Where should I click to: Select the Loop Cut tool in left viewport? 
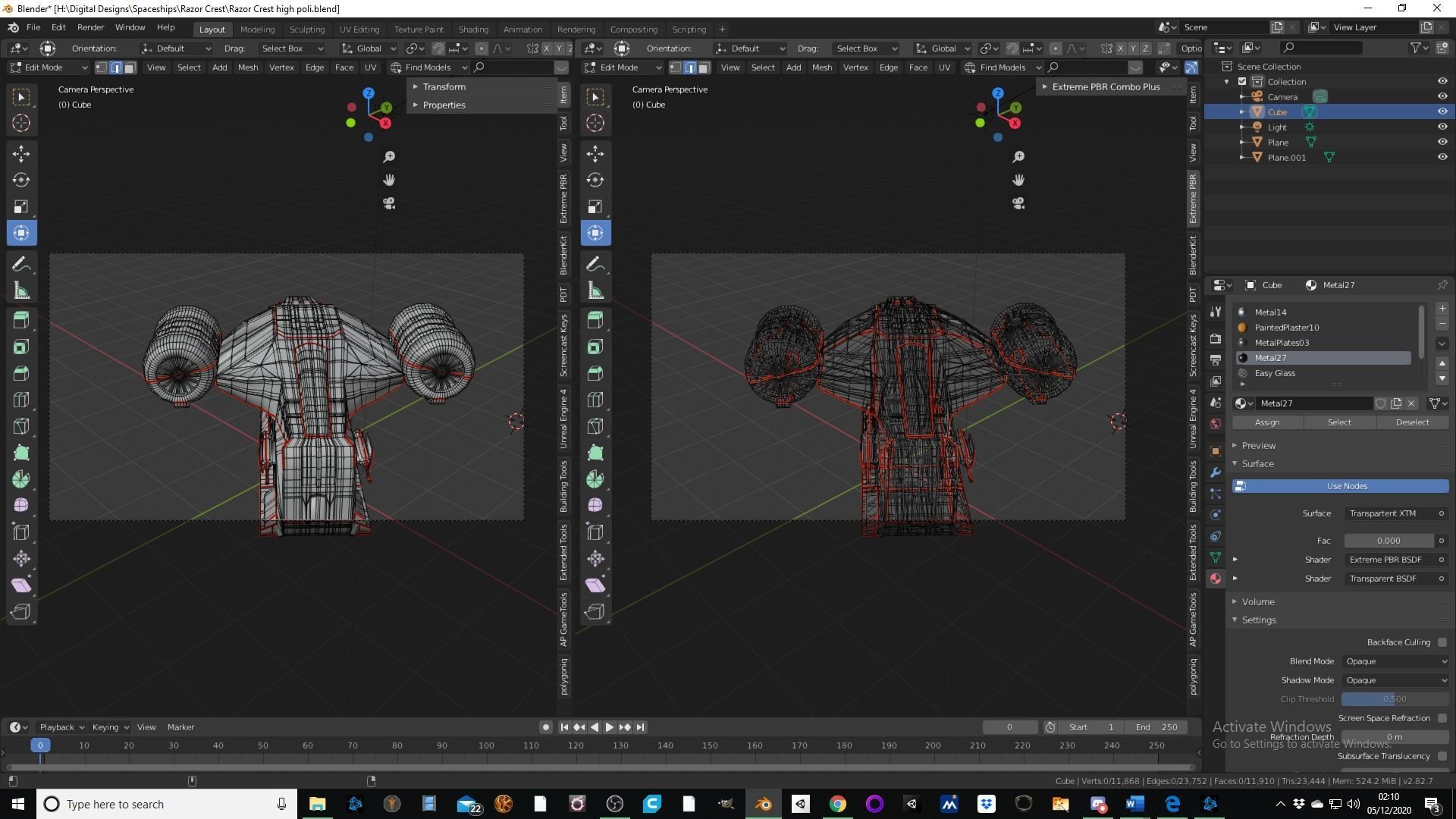point(21,400)
